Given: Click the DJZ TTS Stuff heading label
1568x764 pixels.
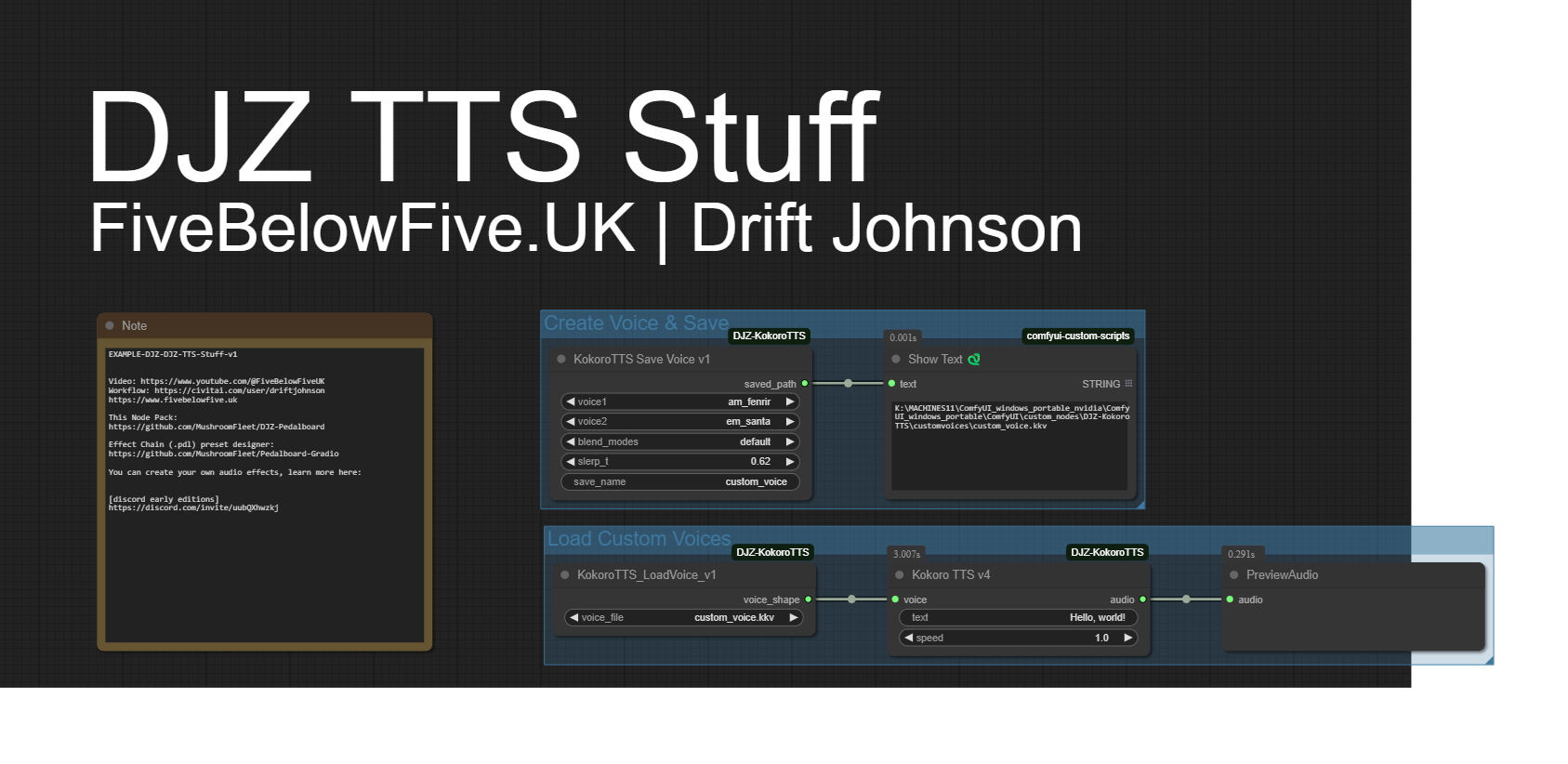Looking at the screenshot, I should [x=483, y=138].
